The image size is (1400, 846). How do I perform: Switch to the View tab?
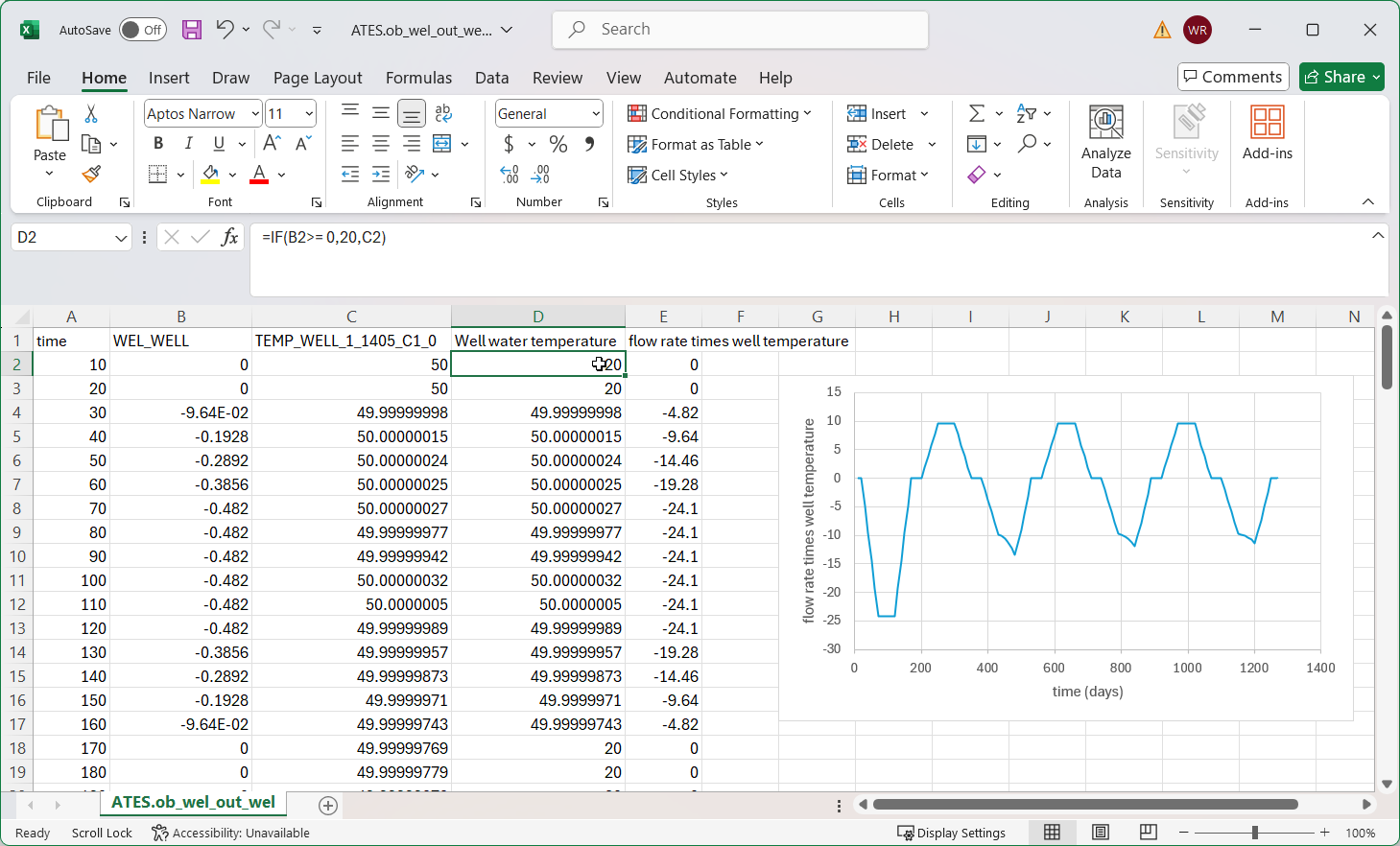click(624, 78)
